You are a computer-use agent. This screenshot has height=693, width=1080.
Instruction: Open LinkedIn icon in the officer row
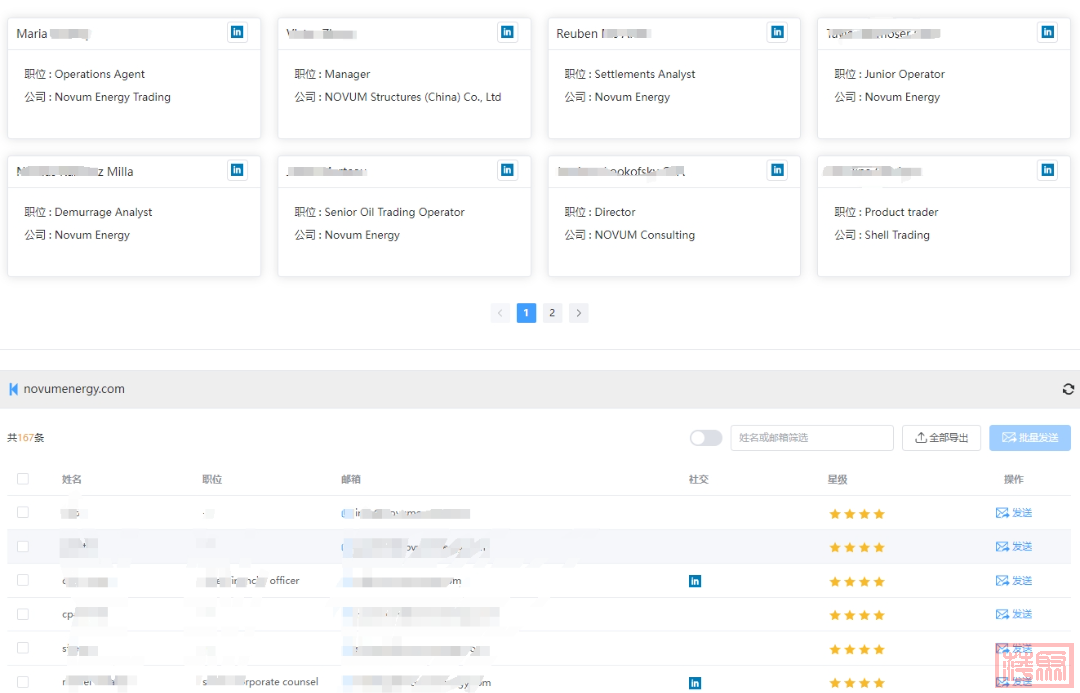pyautogui.click(x=695, y=581)
